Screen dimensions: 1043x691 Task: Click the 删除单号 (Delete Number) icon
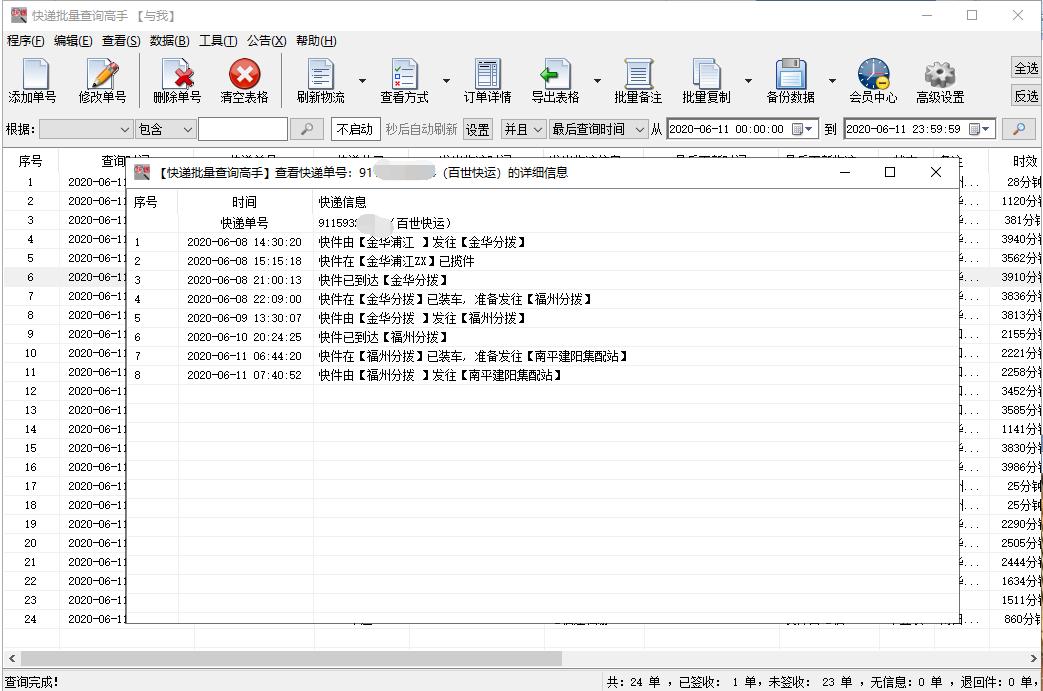tap(175, 80)
